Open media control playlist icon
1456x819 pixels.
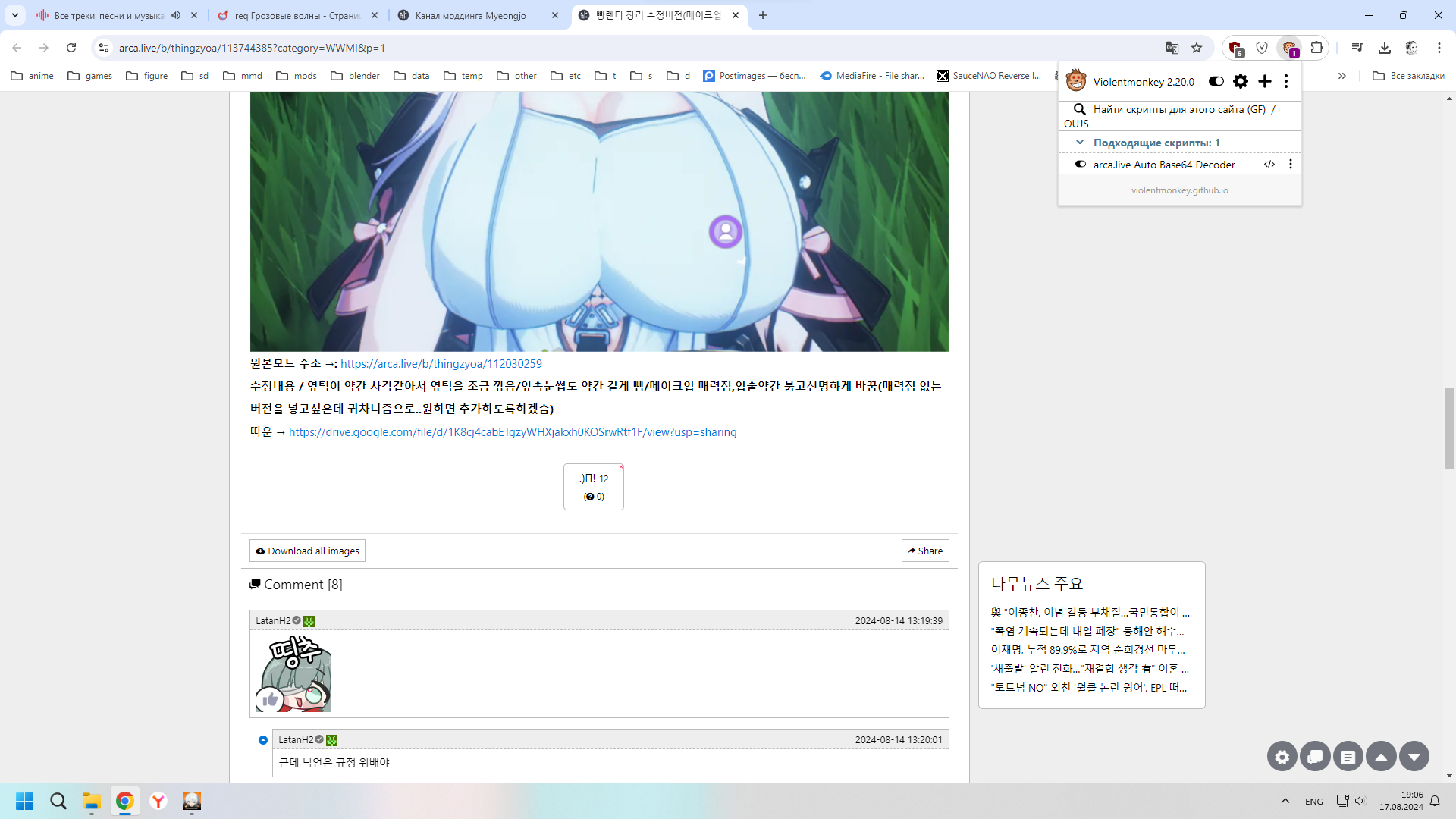[1357, 48]
